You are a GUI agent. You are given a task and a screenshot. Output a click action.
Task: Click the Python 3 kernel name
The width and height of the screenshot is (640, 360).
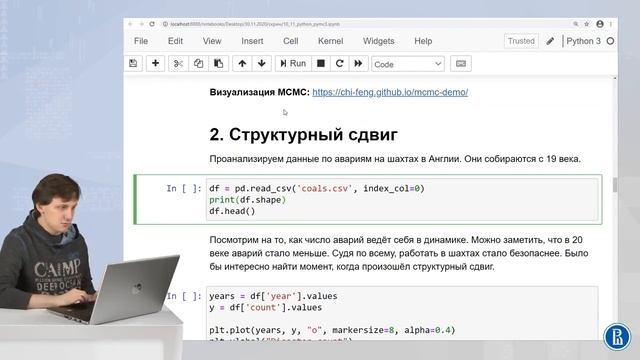point(583,41)
